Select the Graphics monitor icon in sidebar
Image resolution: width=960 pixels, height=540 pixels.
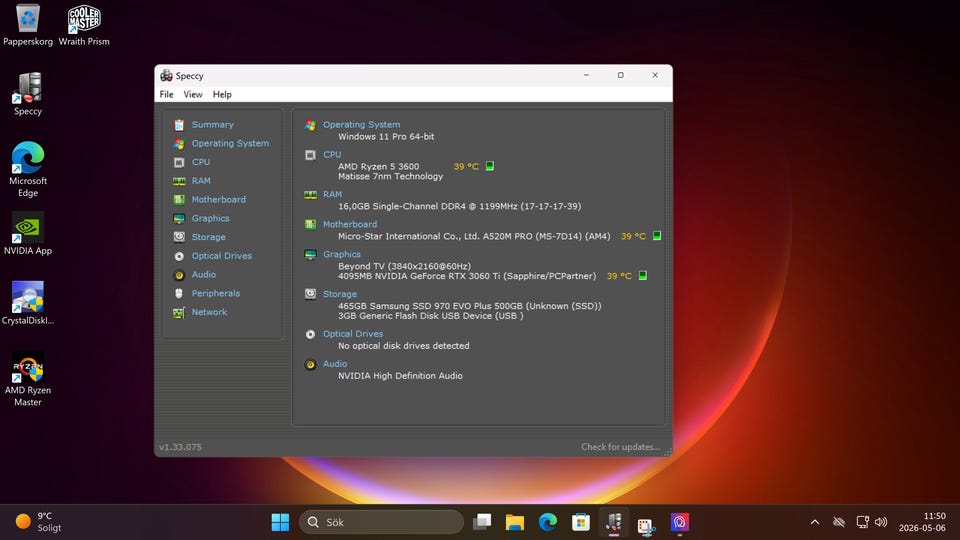pyautogui.click(x=179, y=219)
